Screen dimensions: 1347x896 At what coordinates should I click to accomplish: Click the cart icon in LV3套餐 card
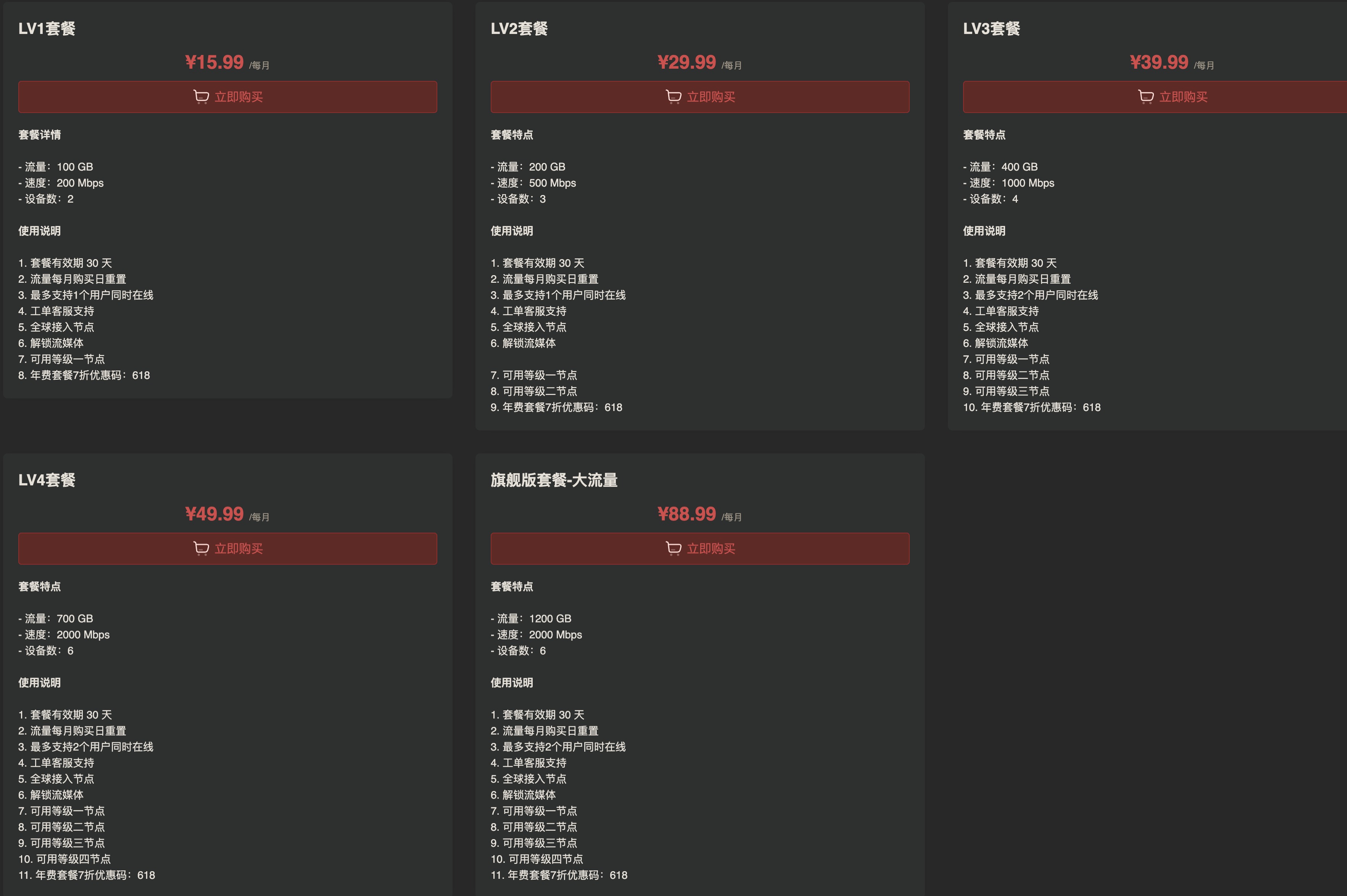tap(1146, 97)
